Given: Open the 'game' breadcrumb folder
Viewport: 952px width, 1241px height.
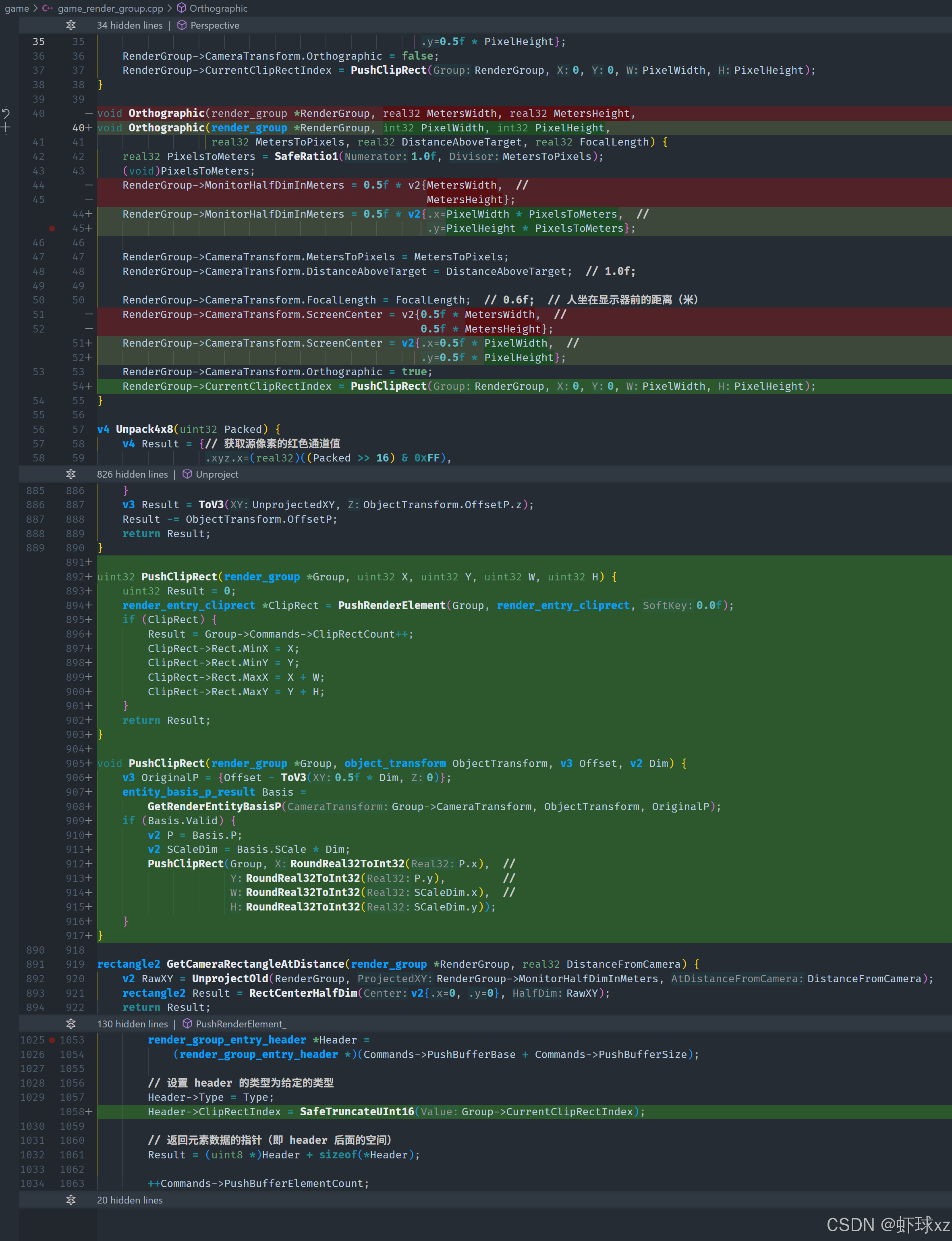Looking at the screenshot, I should (x=17, y=8).
